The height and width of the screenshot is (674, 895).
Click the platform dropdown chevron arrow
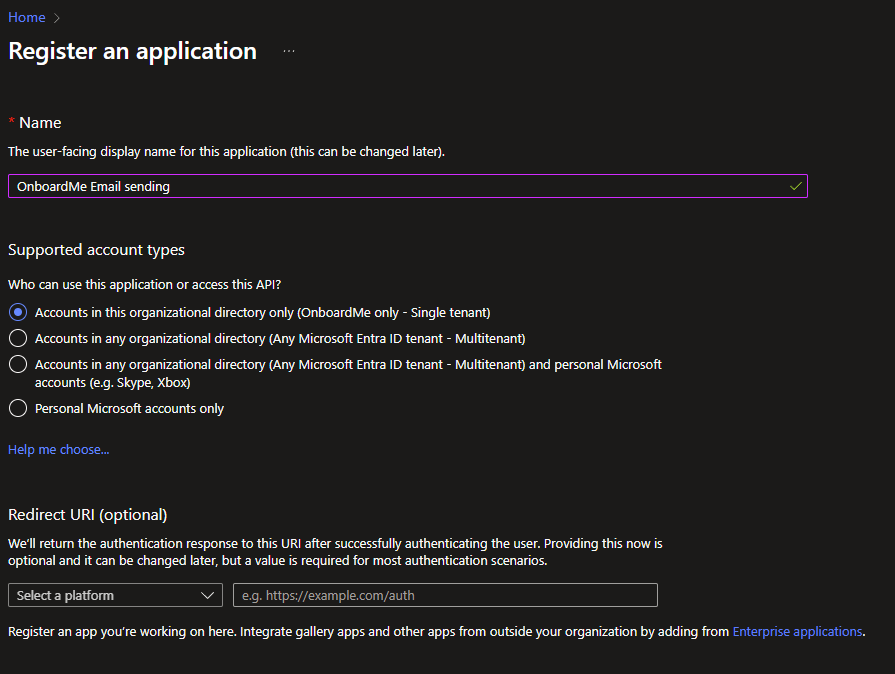208,595
